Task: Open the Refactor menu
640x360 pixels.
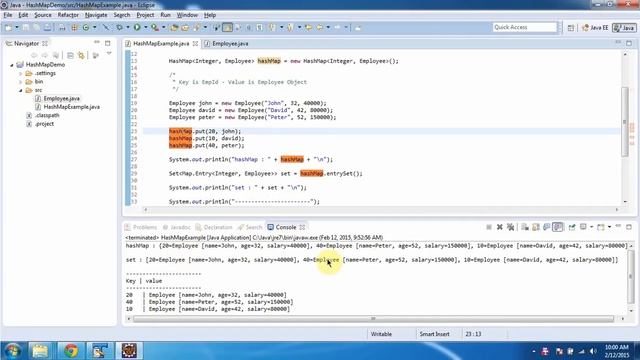Action: [68, 15]
